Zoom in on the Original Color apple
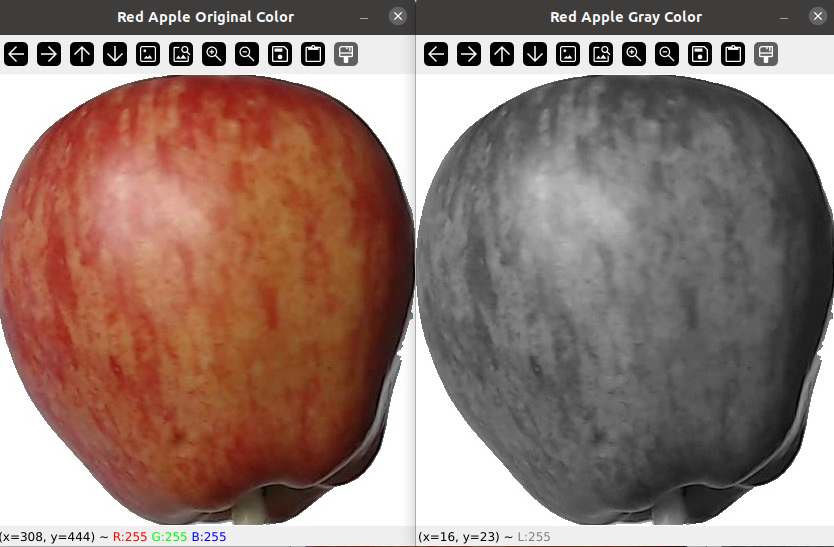 click(x=214, y=54)
